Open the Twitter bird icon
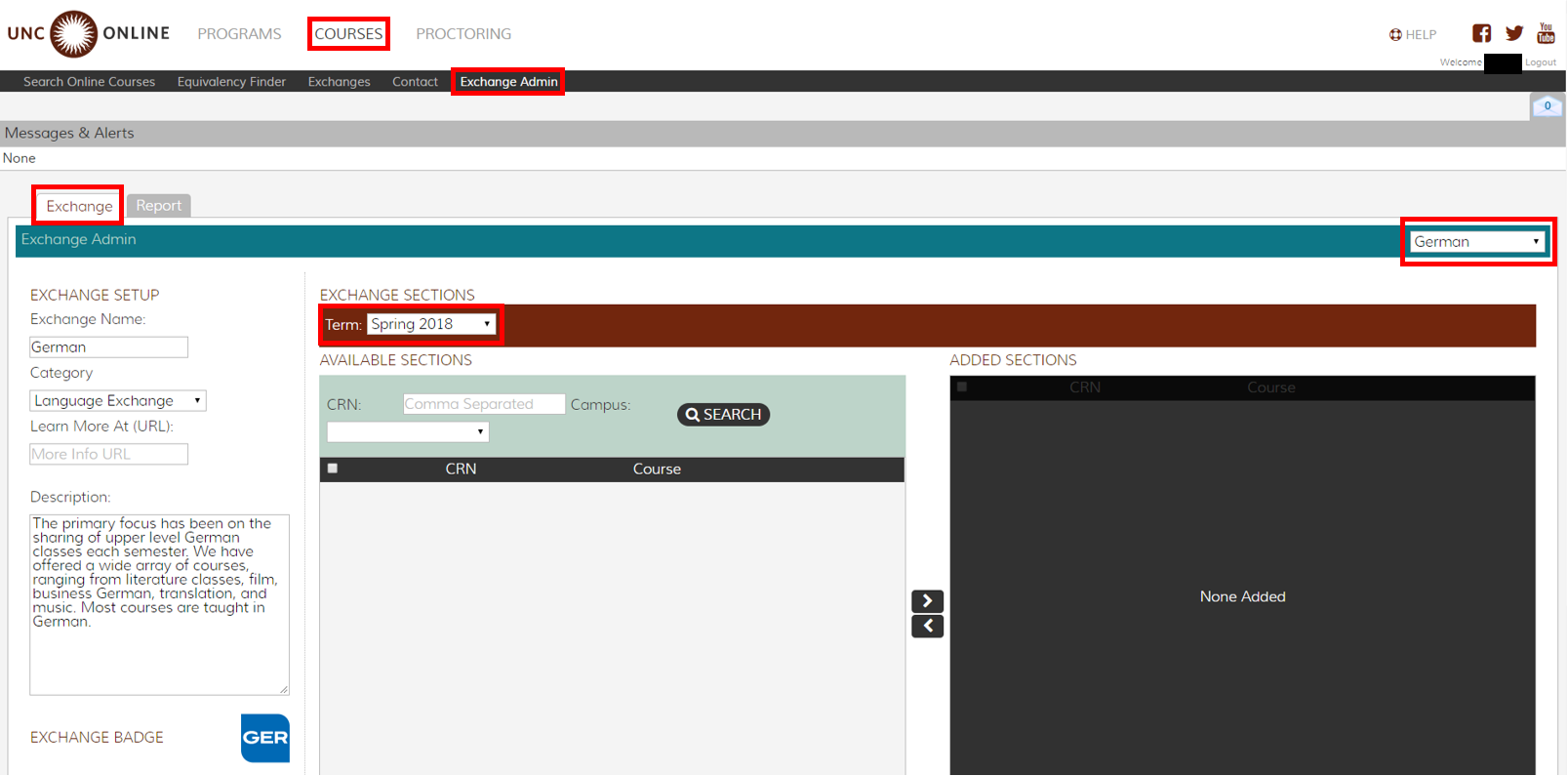This screenshot has width=1568, height=776. click(x=1513, y=33)
